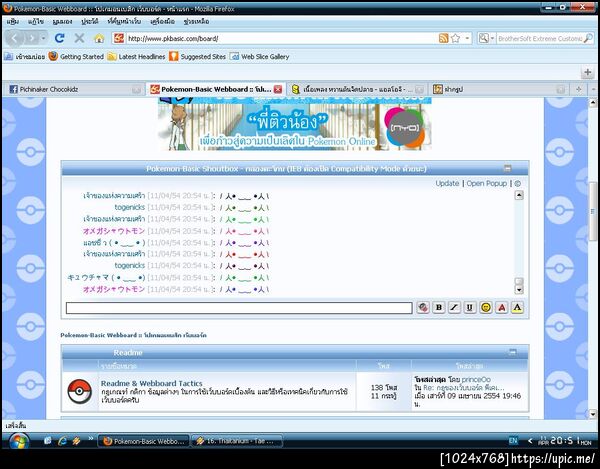Launch Internet Explorer from quick launch
600x469 pixels.
click(62, 441)
